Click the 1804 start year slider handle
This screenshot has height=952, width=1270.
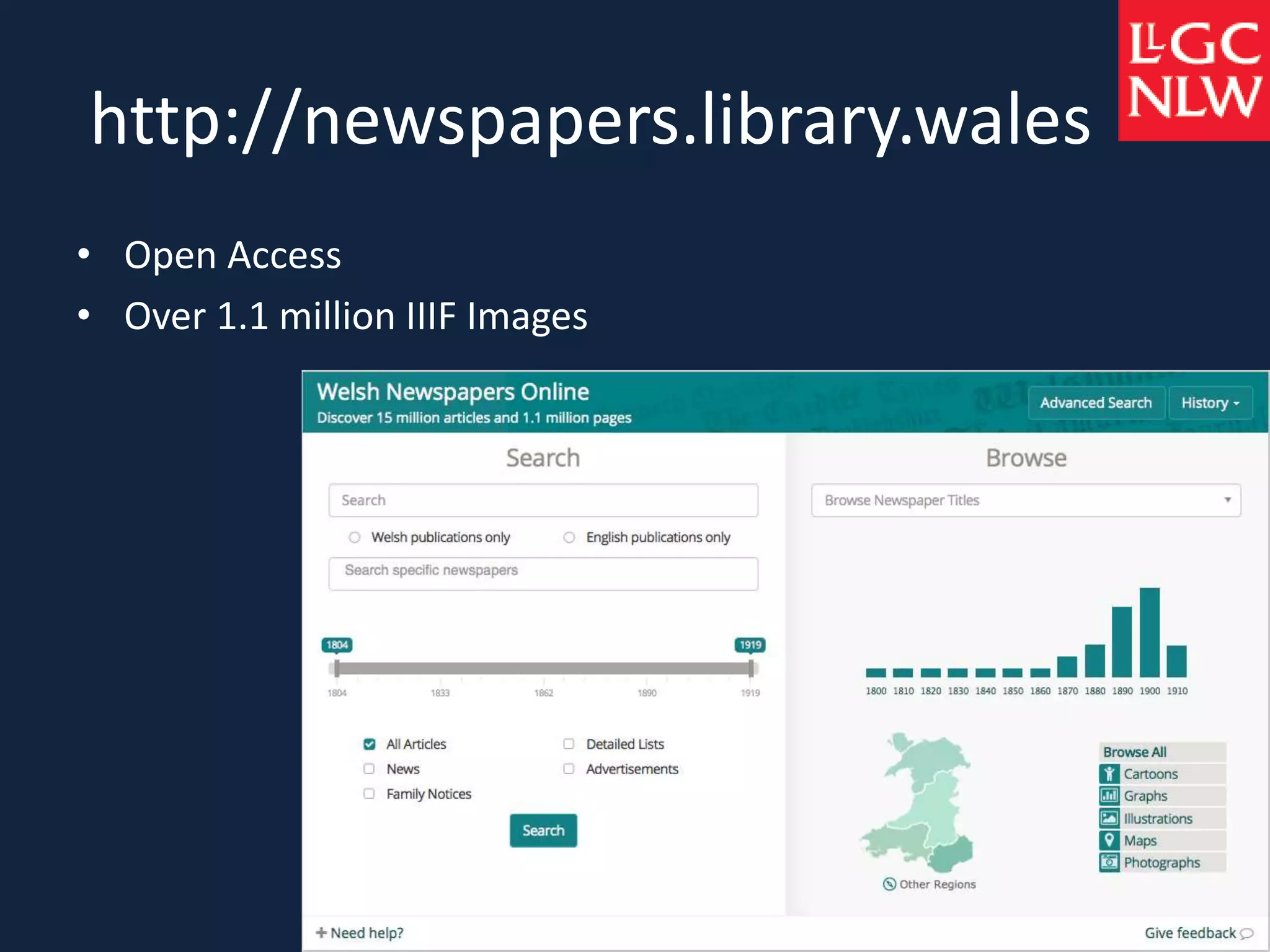click(x=337, y=668)
